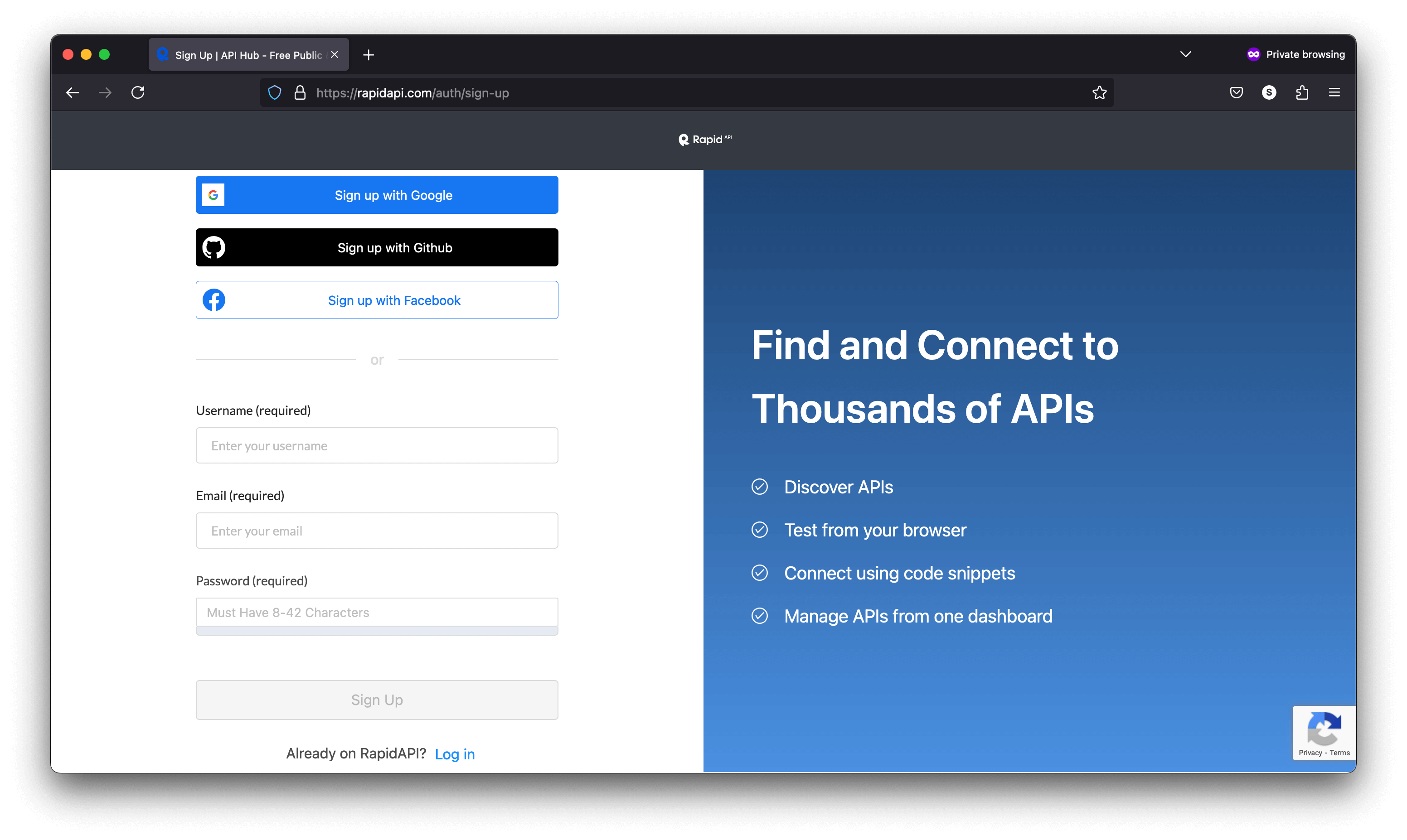Click the Facebook icon in the sign-up option
The height and width of the screenshot is (840, 1407).
[x=214, y=300]
